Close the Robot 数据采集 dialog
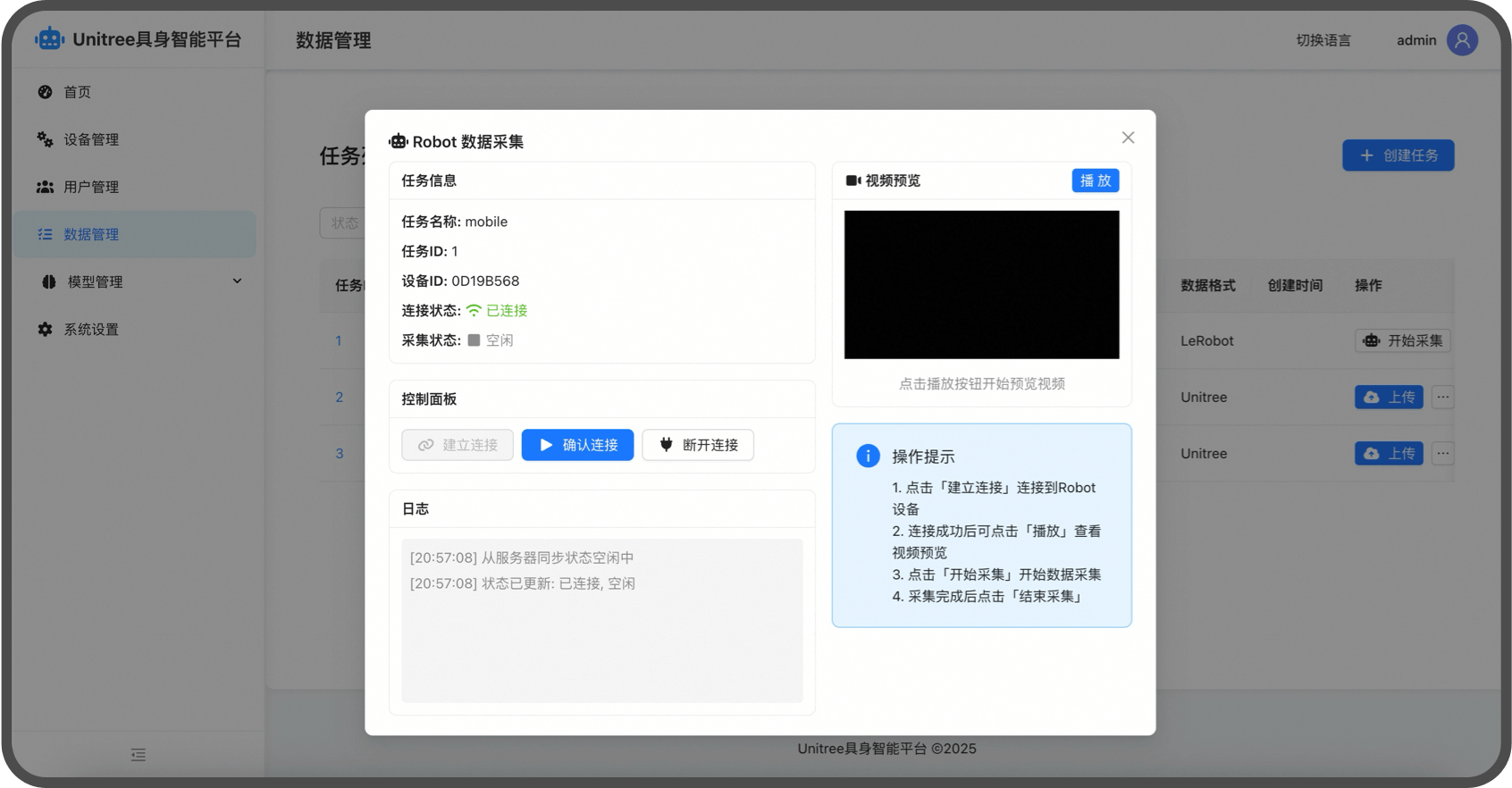Image resolution: width=1512 pixels, height=788 pixels. click(x=1128, y=138)
